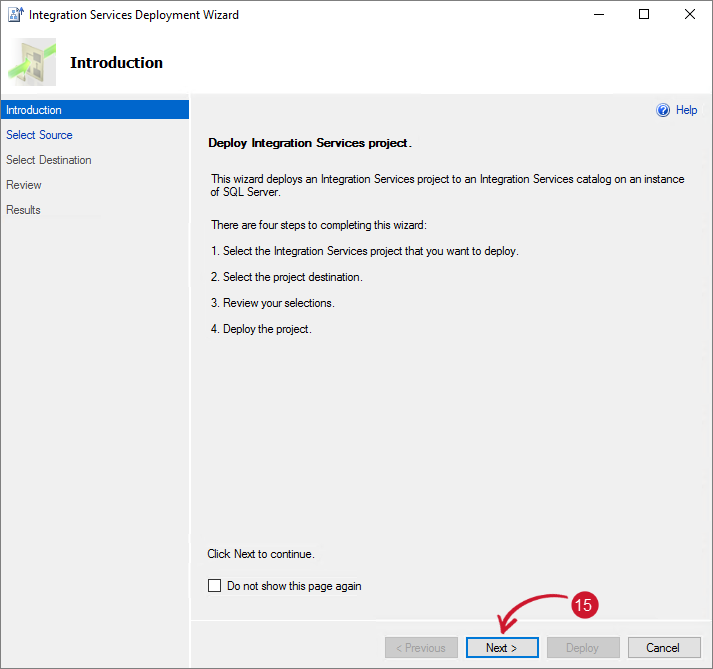Enable 'Do not show this page again'
The image size is (713, 669).
click(x=214, y=585)
